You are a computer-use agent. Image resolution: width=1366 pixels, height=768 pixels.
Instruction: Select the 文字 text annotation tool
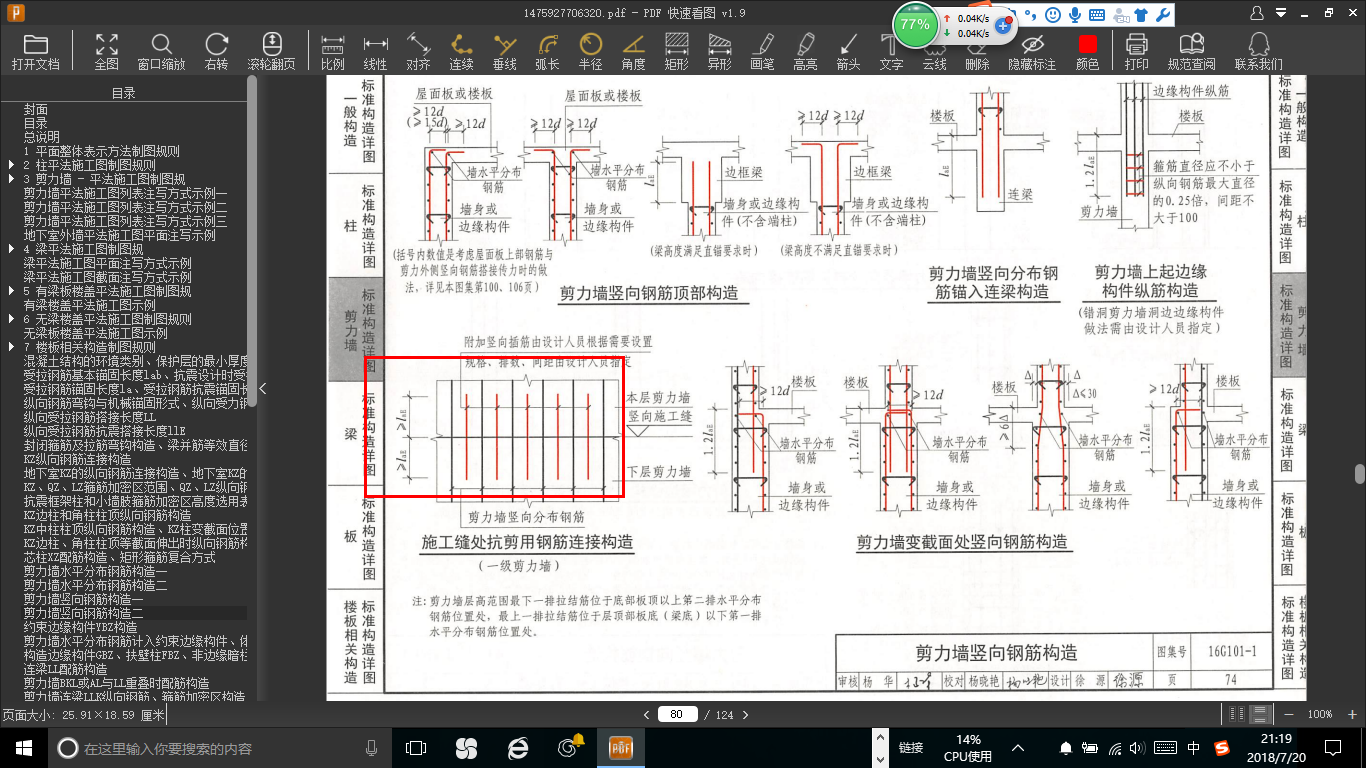tap(891, 51)
